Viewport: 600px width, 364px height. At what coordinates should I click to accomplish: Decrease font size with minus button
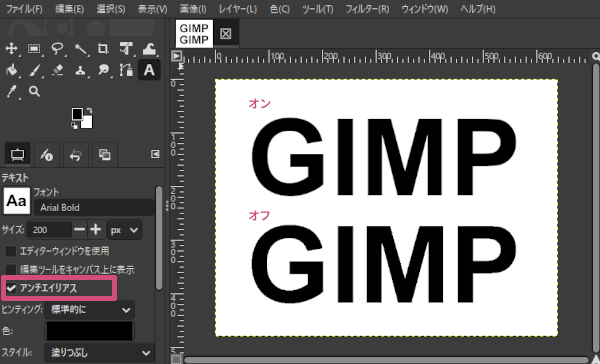[x=79, y=230]
